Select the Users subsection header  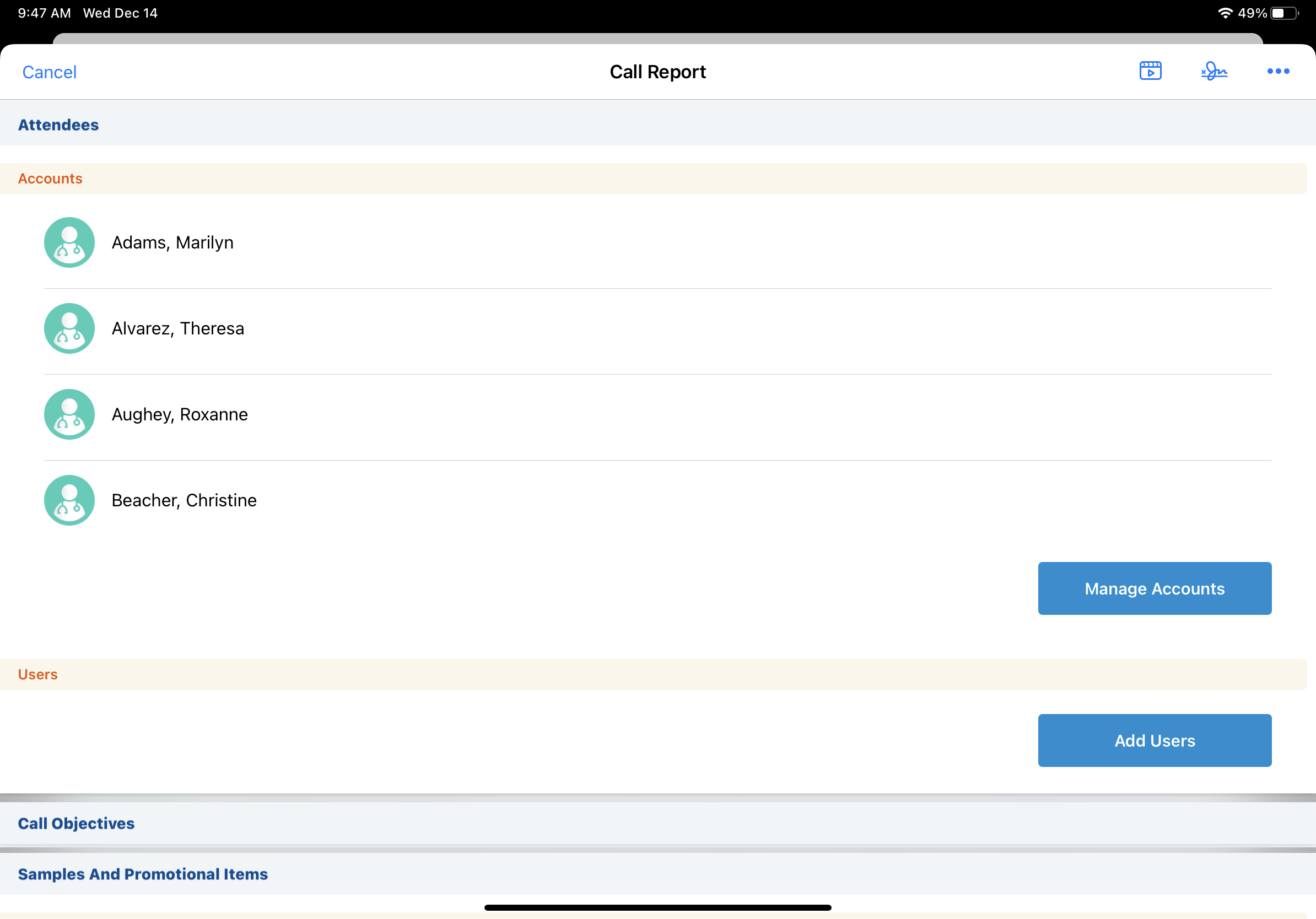(38, 674)
